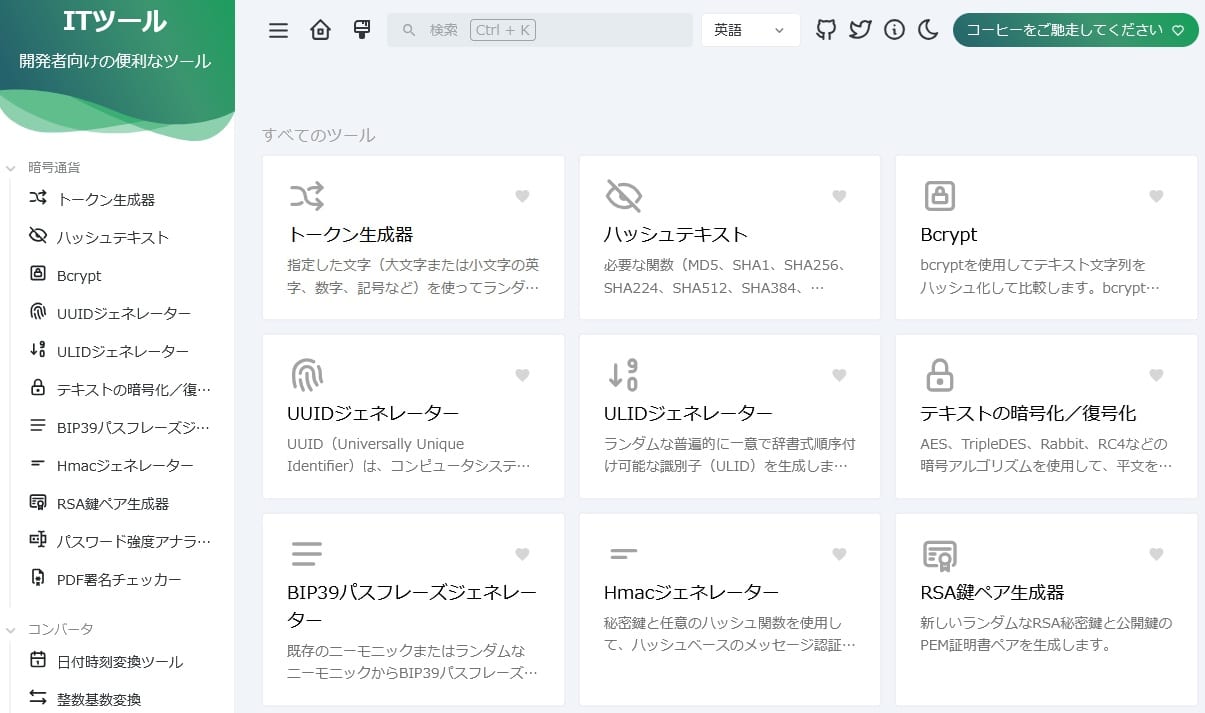Screen dimensions: 1205x713
Task: Focus the 検索 search field
Action: [x=540, y=30]
